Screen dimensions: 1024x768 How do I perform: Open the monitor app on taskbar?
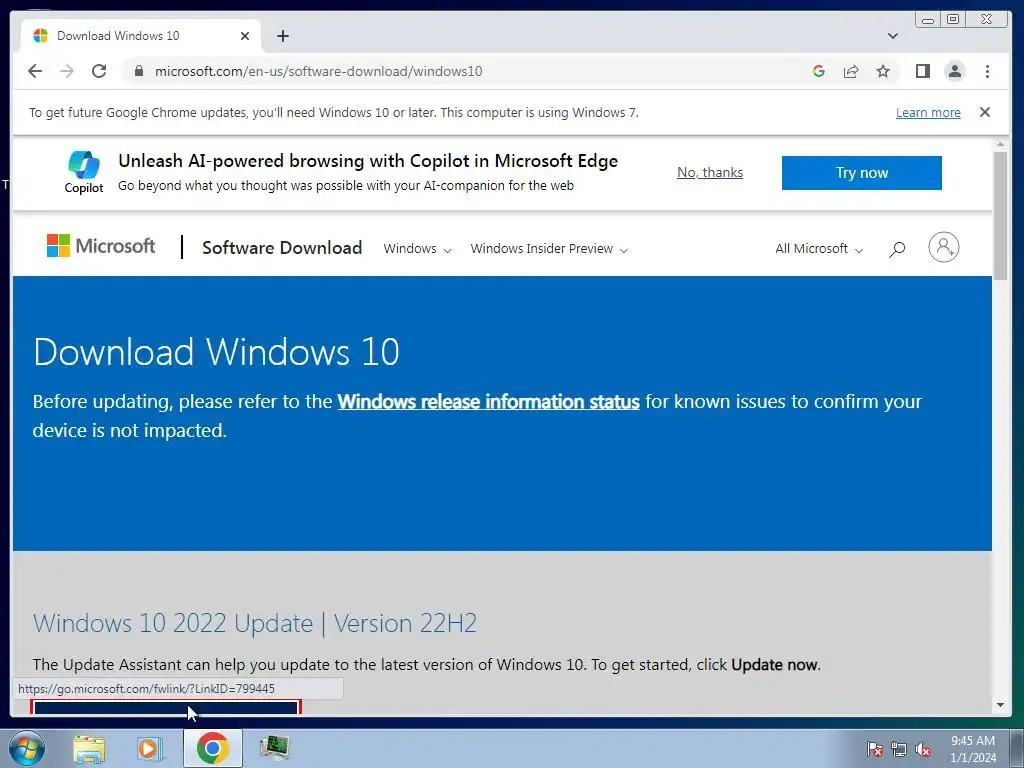[274, 748]
